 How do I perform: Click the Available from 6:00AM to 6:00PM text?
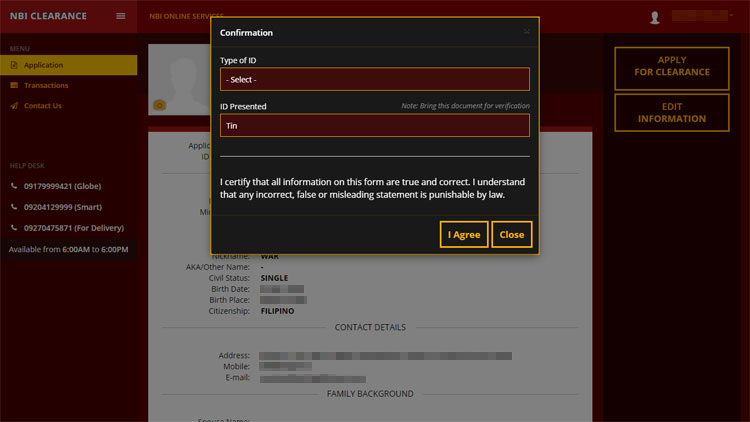68,249
